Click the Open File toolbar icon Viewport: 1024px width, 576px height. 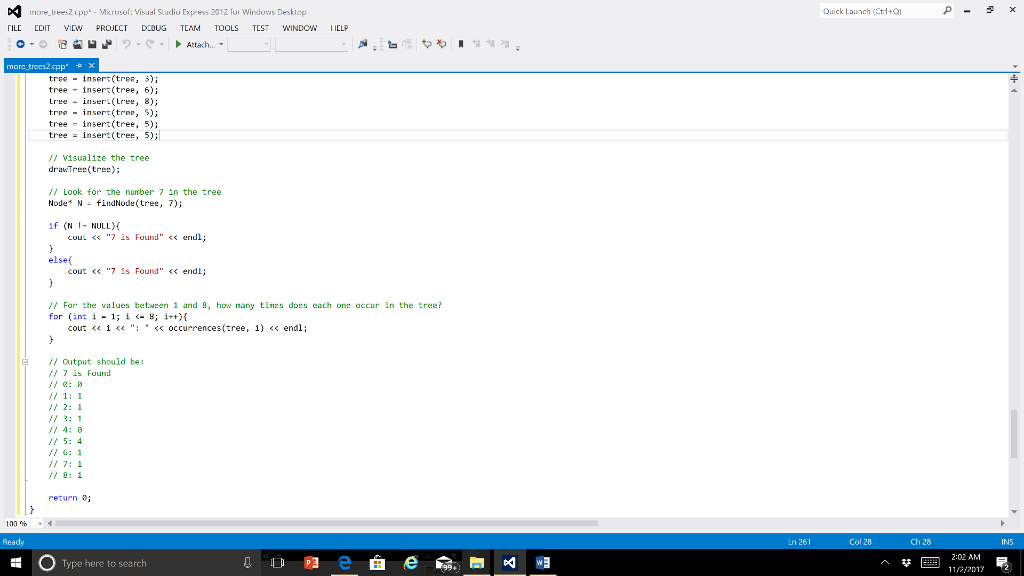tap(77, 43)
